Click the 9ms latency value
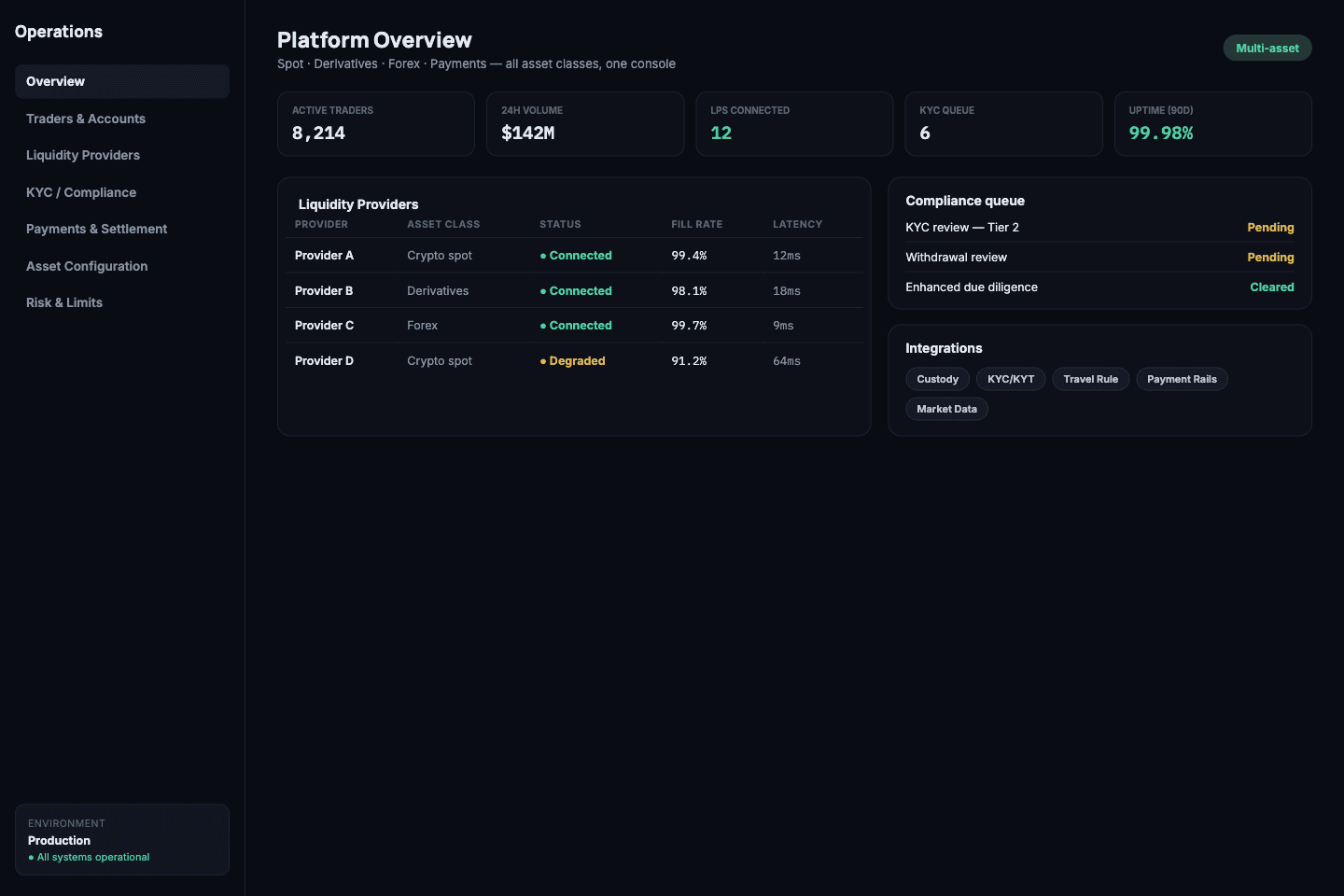Image resolution: width=1344 pixels, height=896 pixels. (783, 326)
